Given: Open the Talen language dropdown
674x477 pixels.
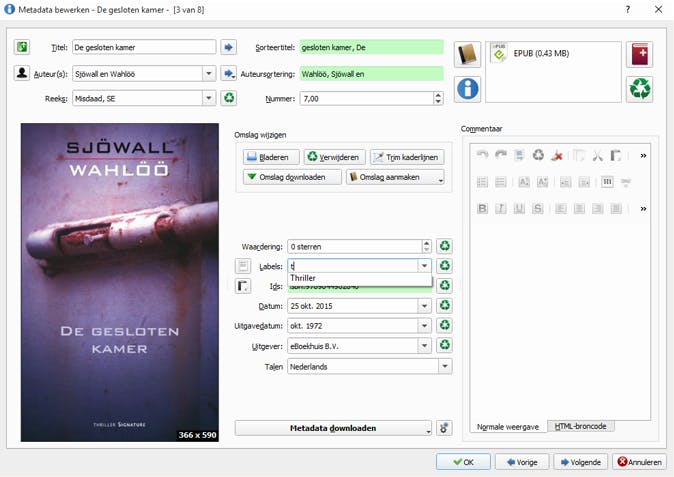Looking at the screenshot, I should pyautogui.click(x=445, y=366).
